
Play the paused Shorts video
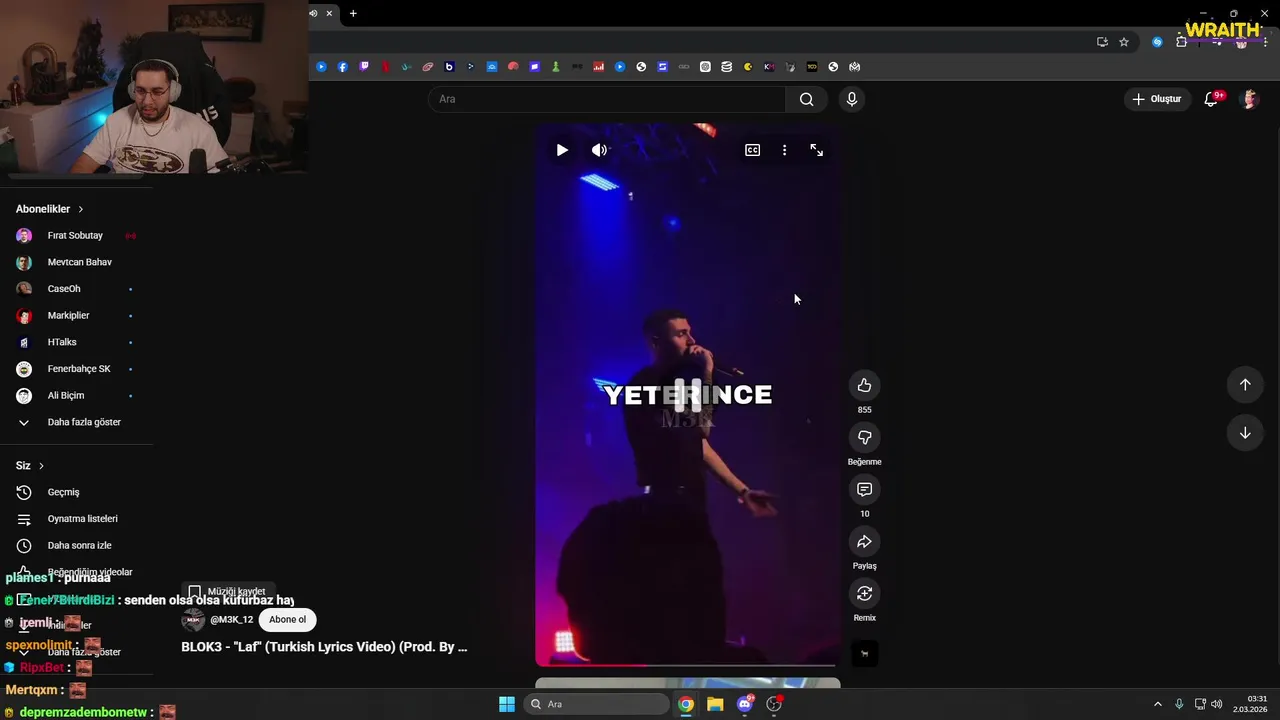[562, 150]
